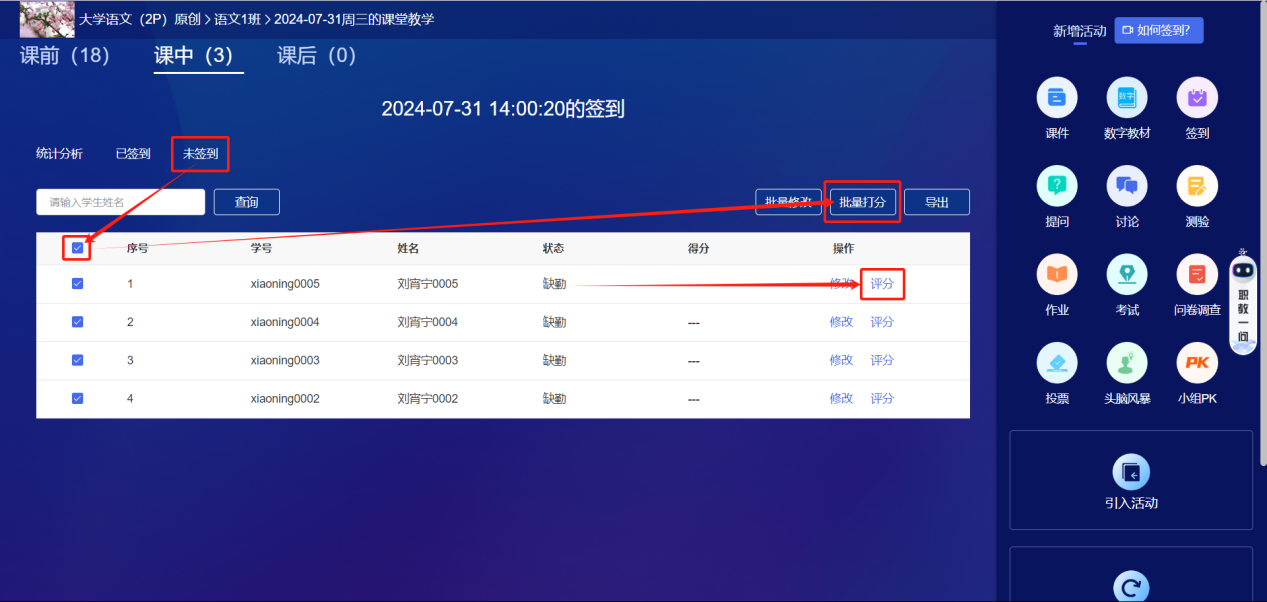1267x602 pixels.
Task: Click the 导出 export button
Action: pyautogui.click(x=937, y=202)
